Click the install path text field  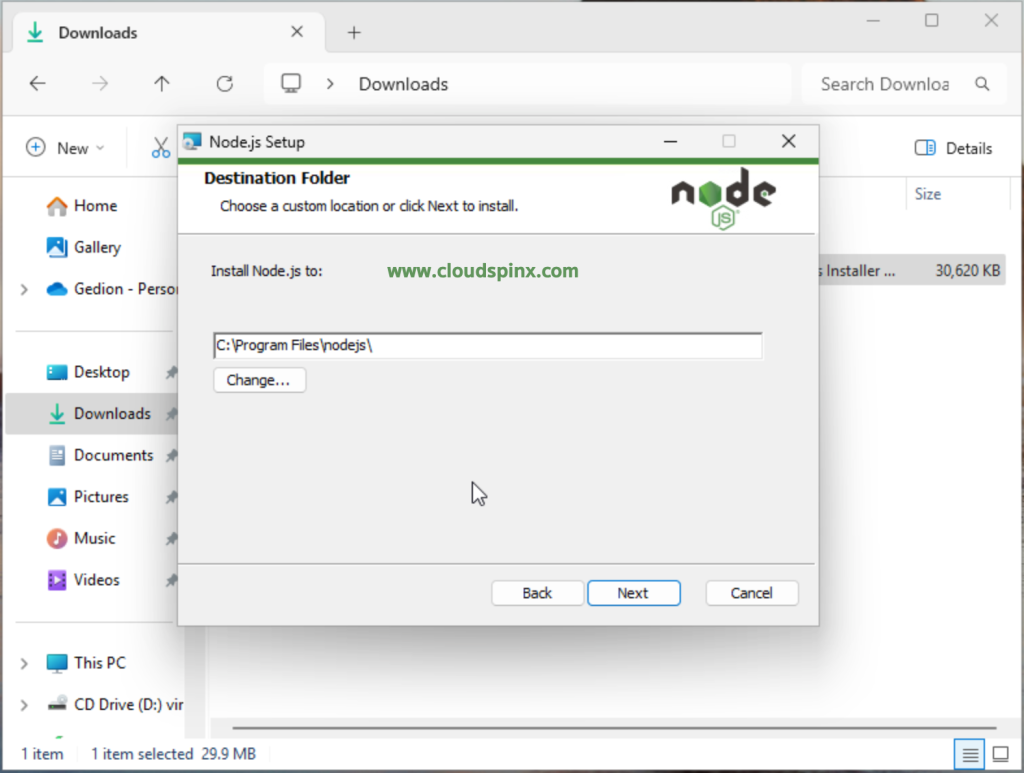coord(487,346)
